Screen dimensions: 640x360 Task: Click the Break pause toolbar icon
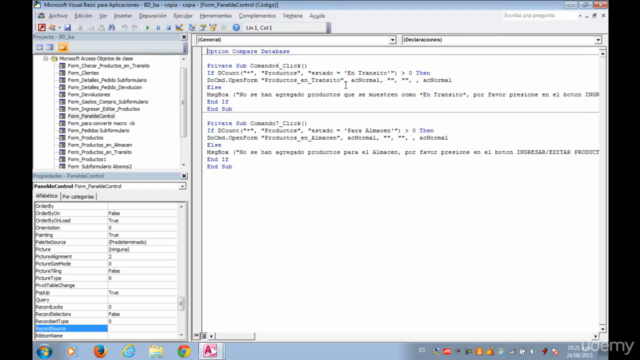tap(158, 28)
